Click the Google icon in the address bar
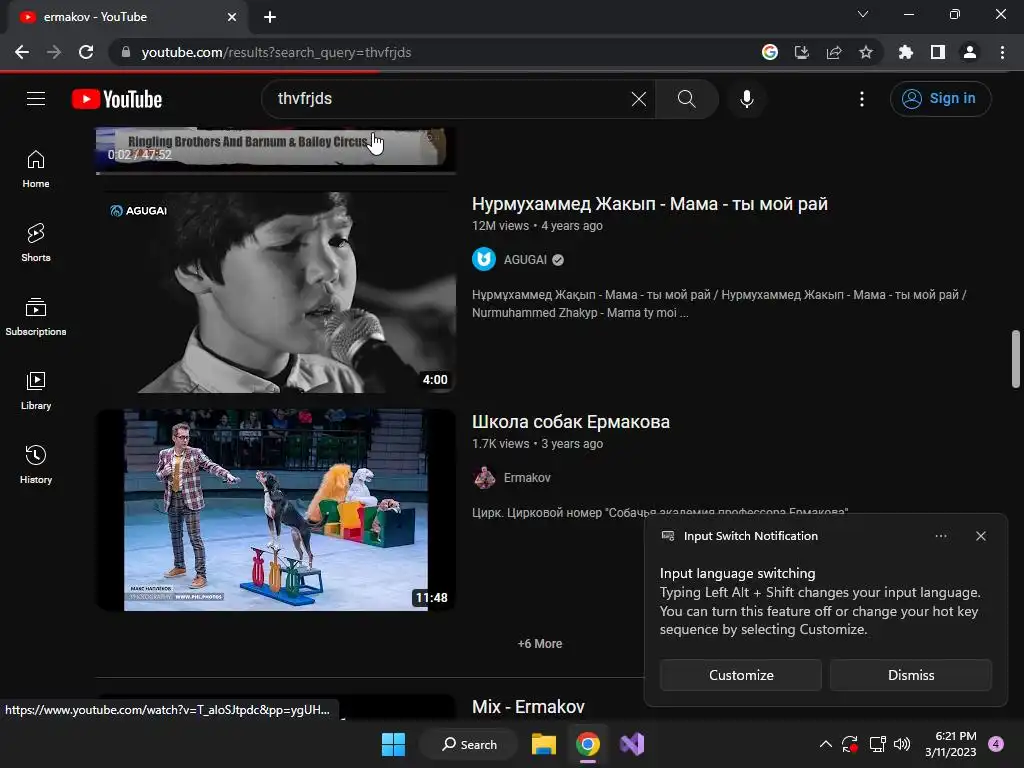Viewport: 1024px width, 768px height. pos(770,52)
